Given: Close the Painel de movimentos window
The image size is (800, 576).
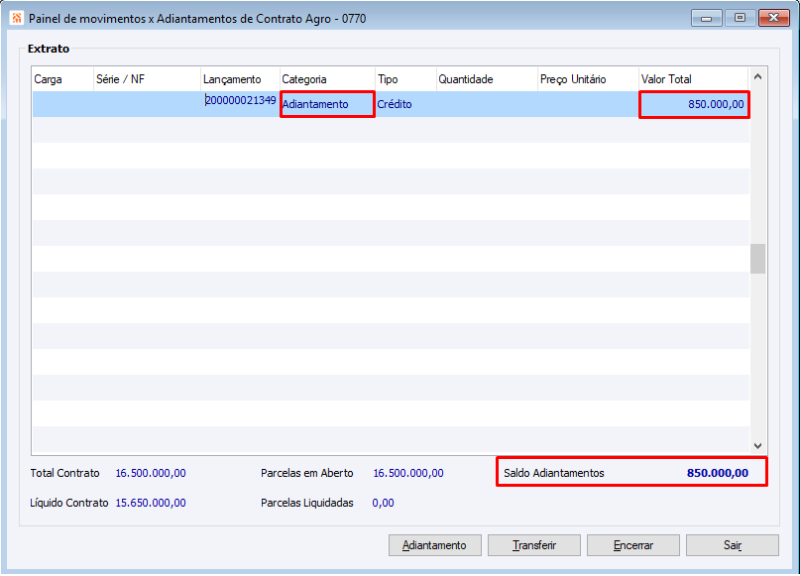Looking at the screenshot, I should coord(773,18).
